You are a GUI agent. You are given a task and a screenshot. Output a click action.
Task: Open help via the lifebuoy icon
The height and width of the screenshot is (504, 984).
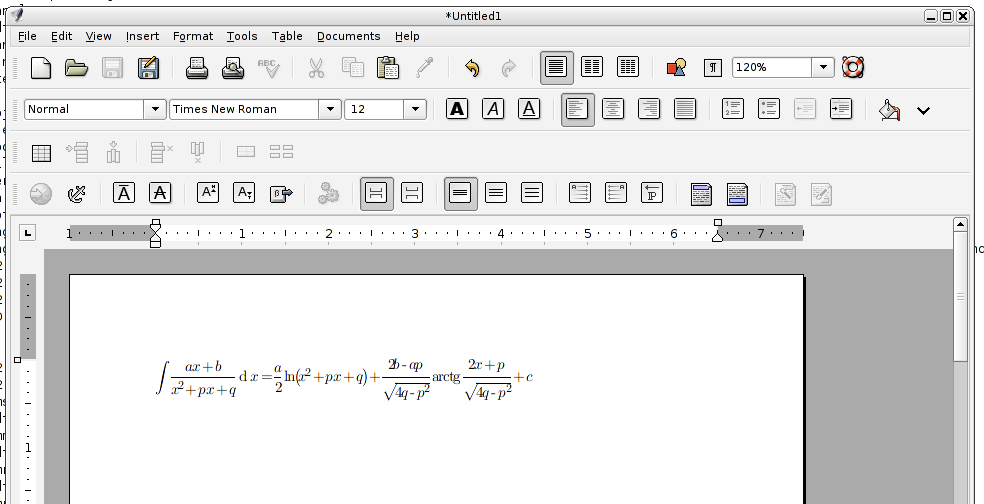853,68
